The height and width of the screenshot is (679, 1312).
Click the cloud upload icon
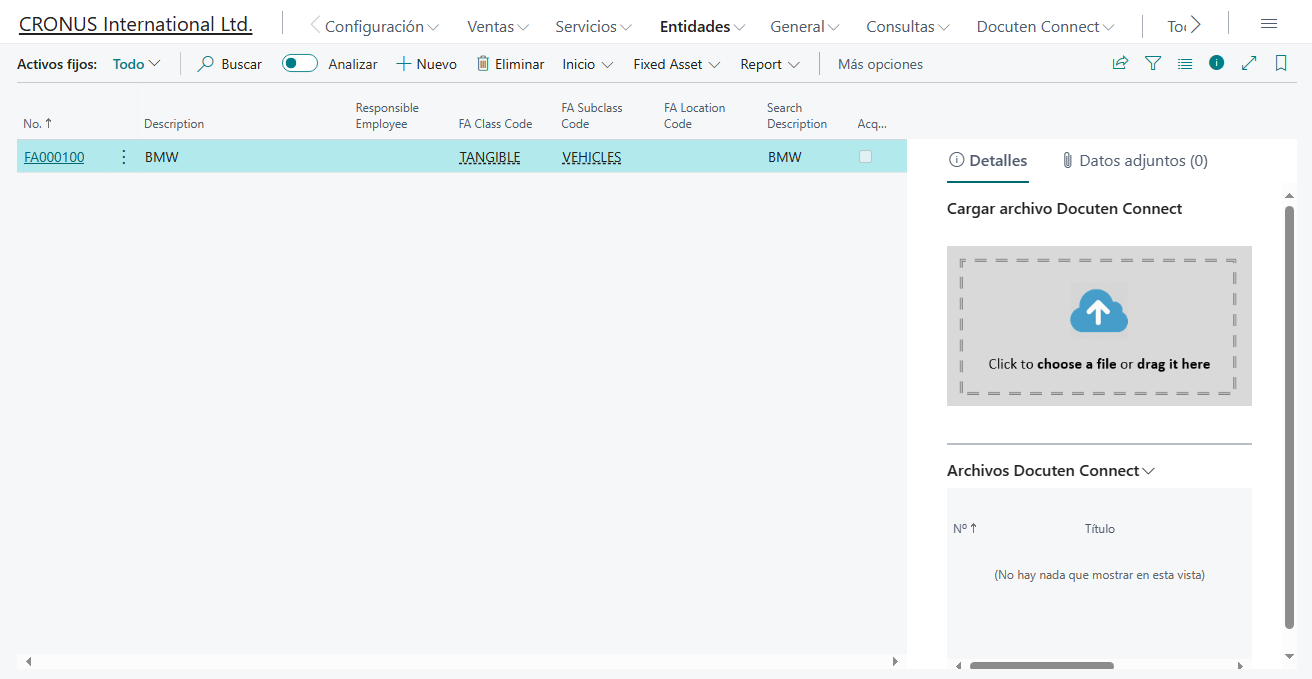coord(1098,313)
